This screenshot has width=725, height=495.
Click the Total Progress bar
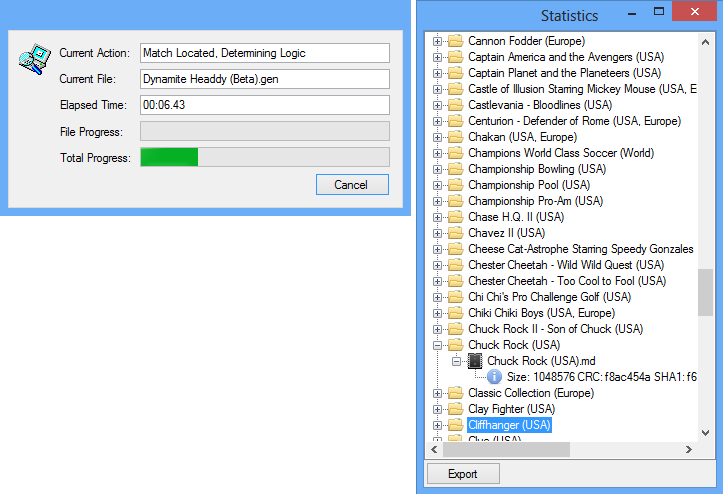(265, 157)
